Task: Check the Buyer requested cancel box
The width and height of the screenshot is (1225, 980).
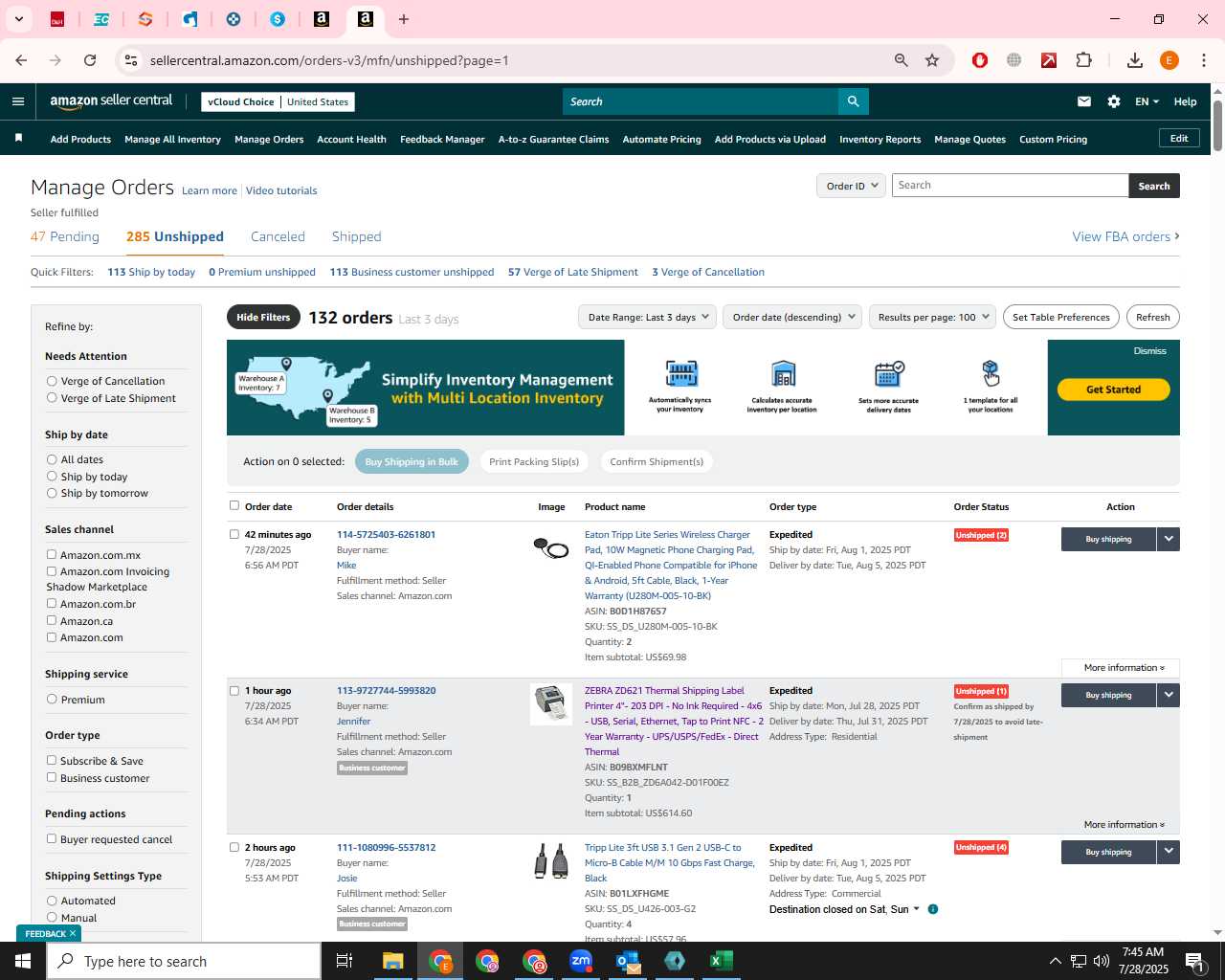Action: (52, 838)
